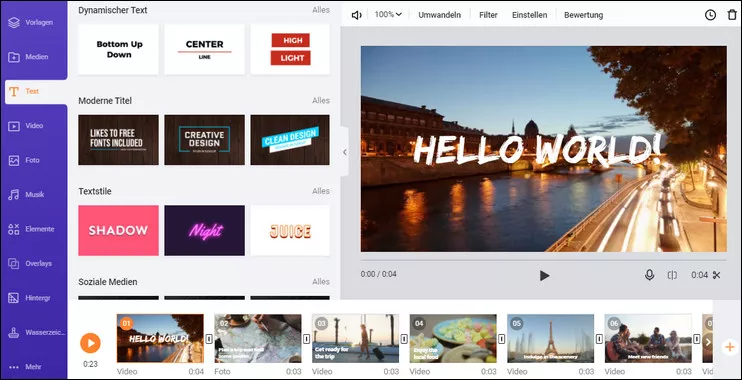This screenshot has width=742, height=380.
Task: Show all Textstile styles
Action: (321, 191)
